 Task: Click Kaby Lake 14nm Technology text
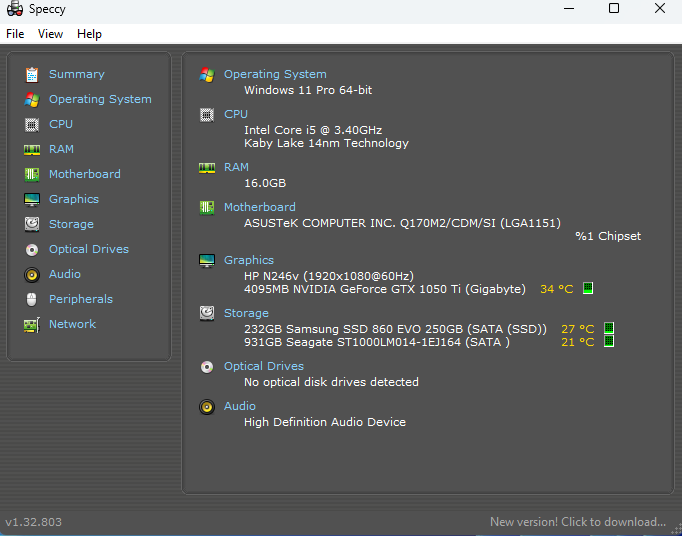click(326, 143)
